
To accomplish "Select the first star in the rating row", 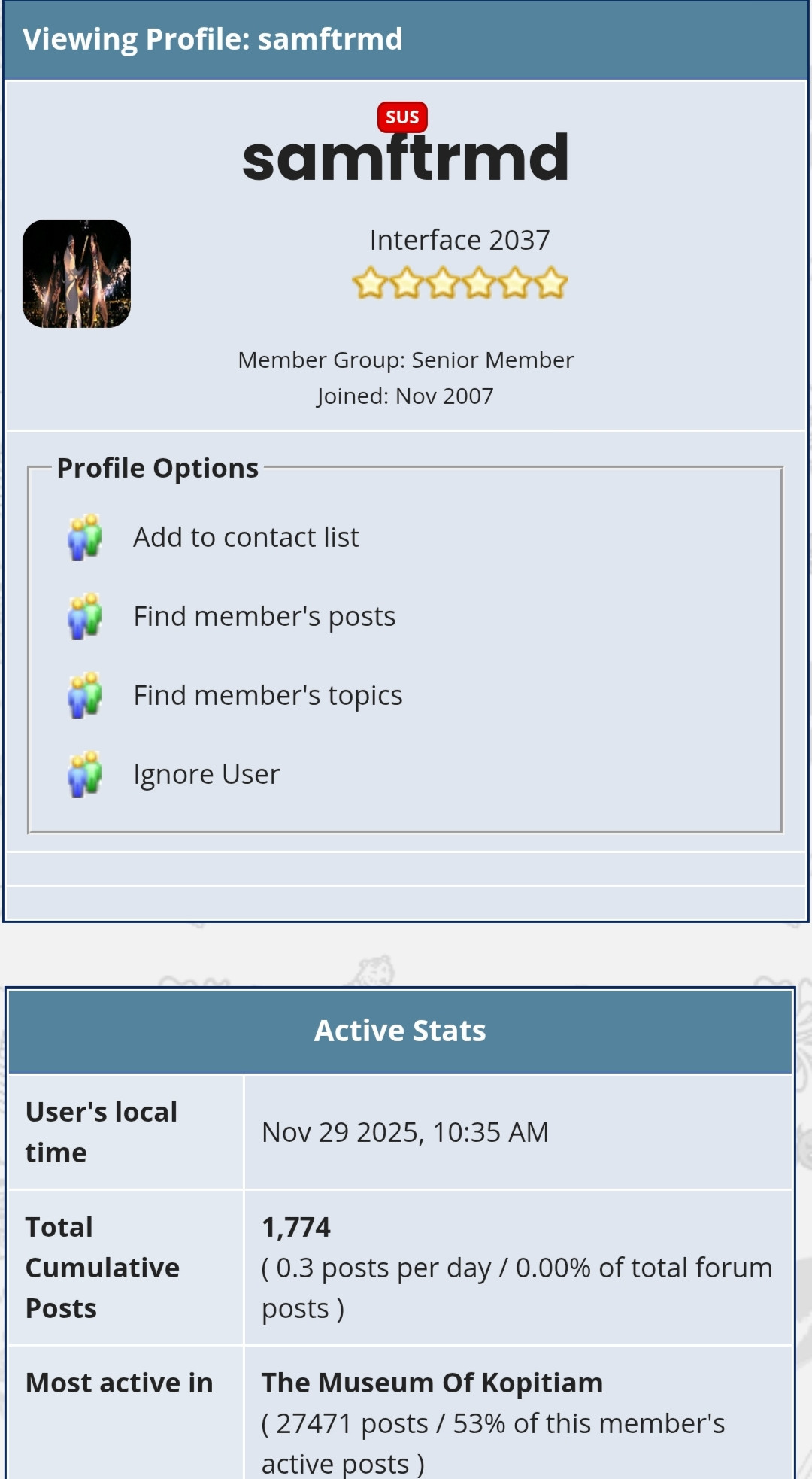I will (x=370, y=282).
